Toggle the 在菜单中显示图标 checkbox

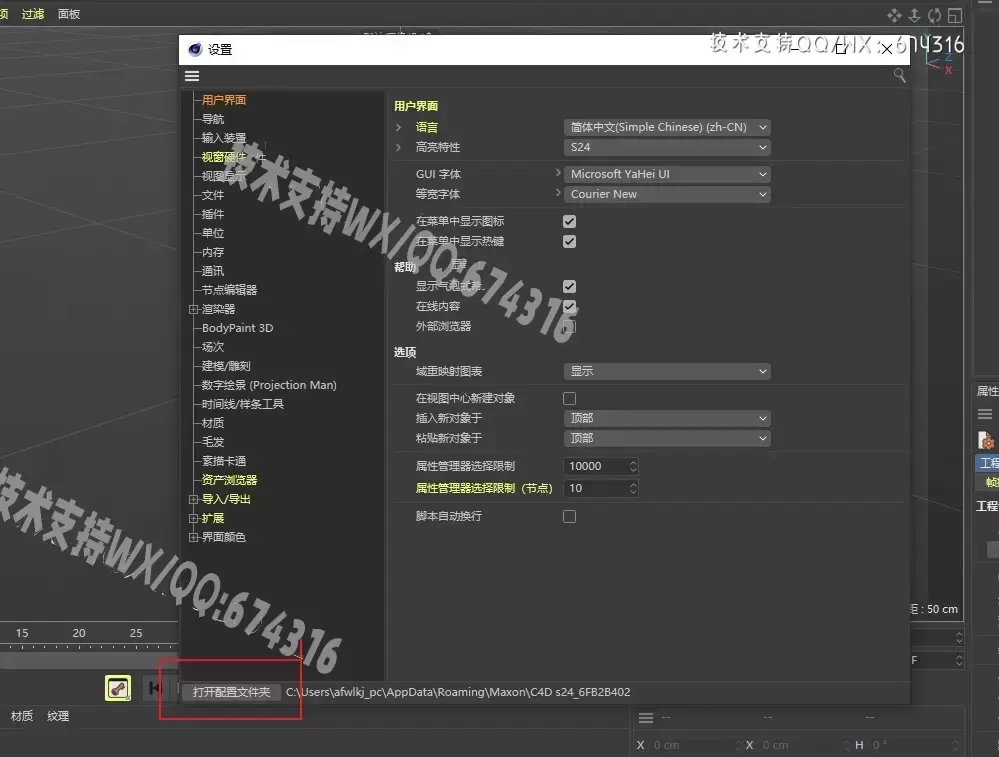[569, 221]
